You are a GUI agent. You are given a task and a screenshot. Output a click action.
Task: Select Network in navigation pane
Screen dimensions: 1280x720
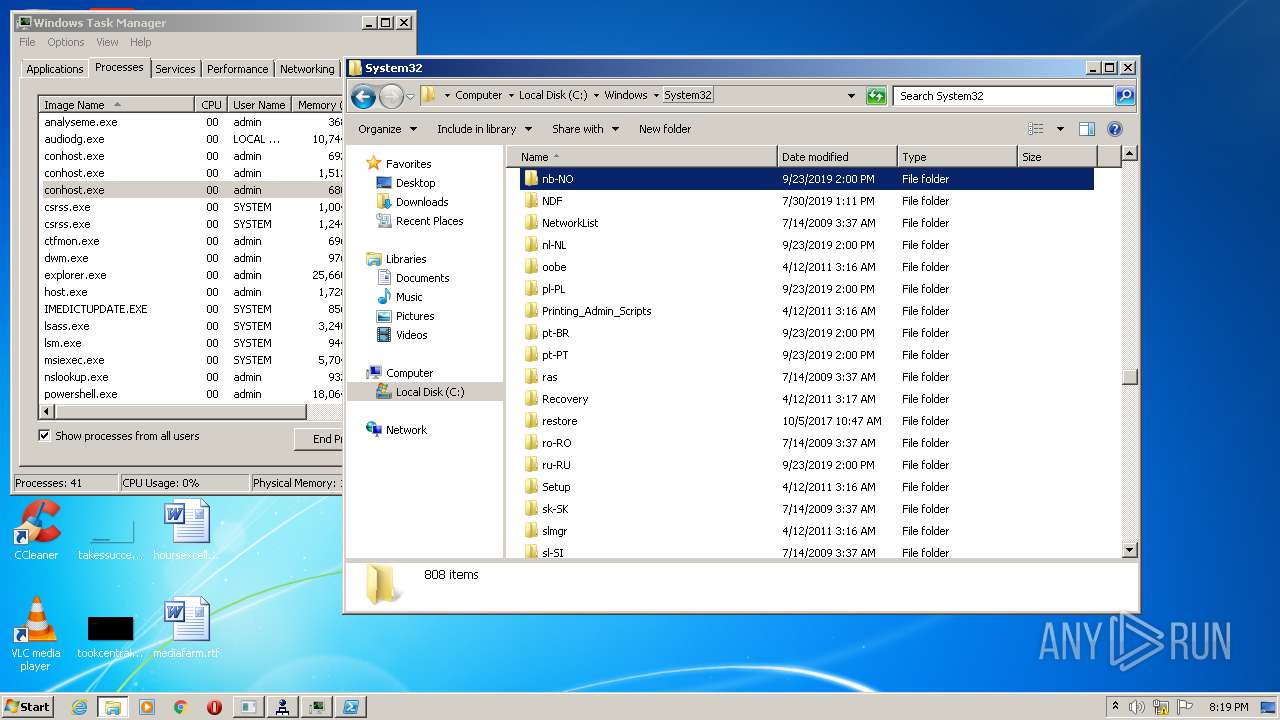(406, 430)
